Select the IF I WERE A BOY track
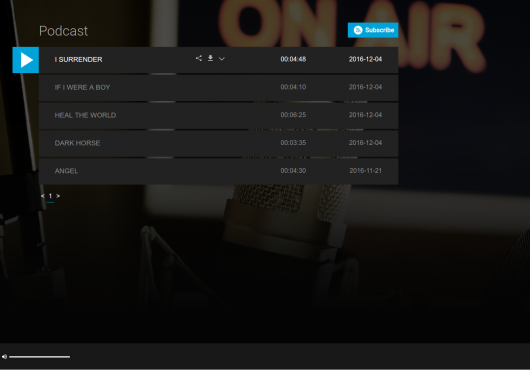Viewport: 530px width, 370px height. click(x=218, y=88)
